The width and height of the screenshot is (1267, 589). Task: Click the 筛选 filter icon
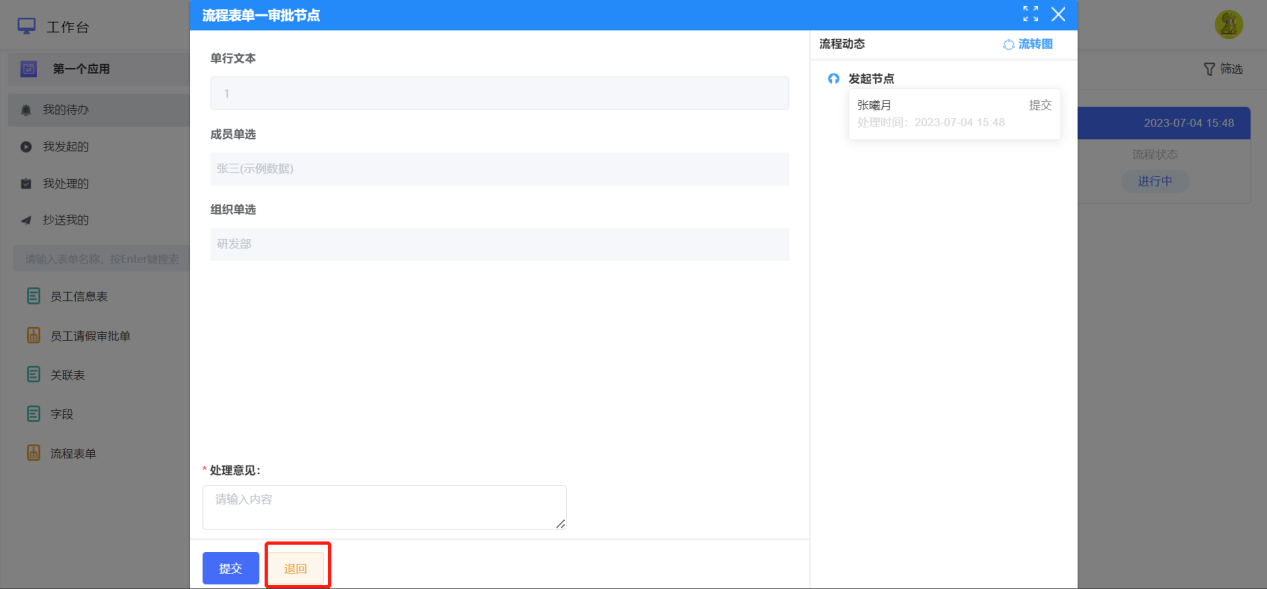tap(1209, 69)
